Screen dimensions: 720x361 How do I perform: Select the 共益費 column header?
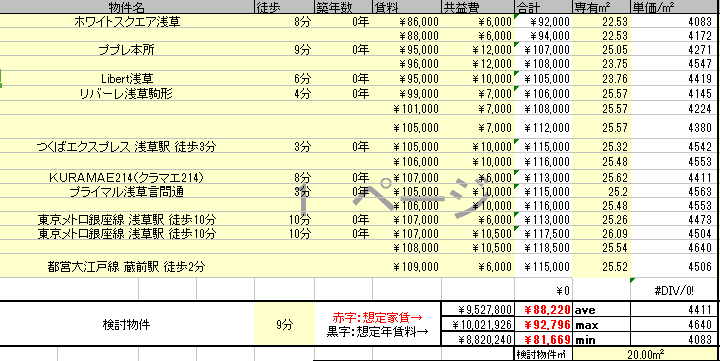point(478,7)
